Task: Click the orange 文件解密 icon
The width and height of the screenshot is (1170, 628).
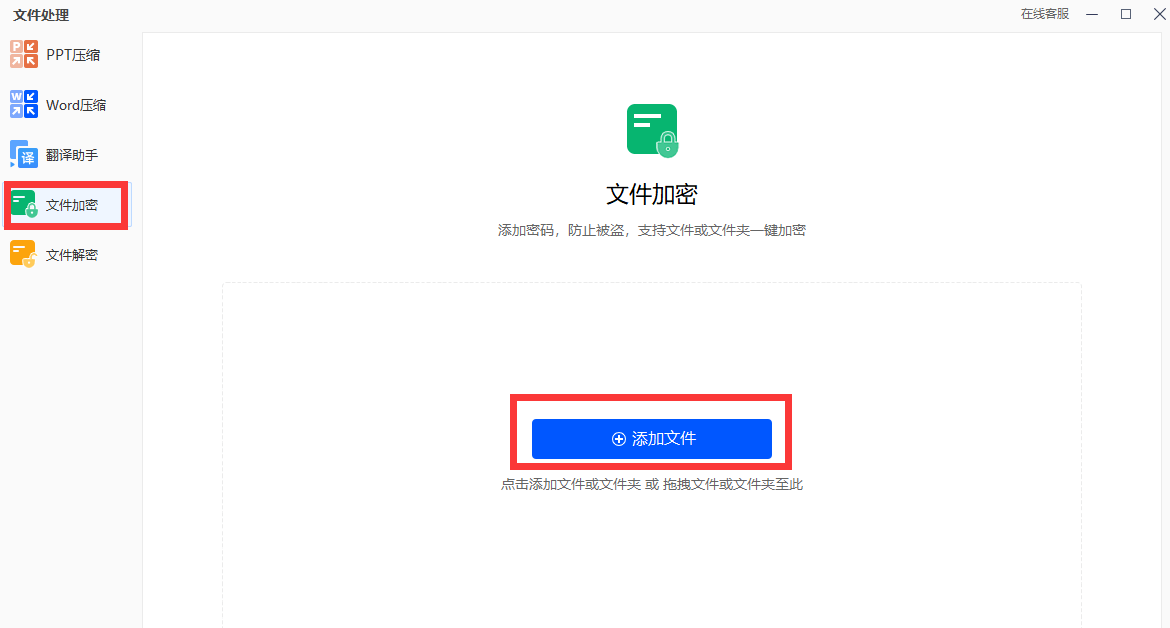Action: tap(24, 254)
